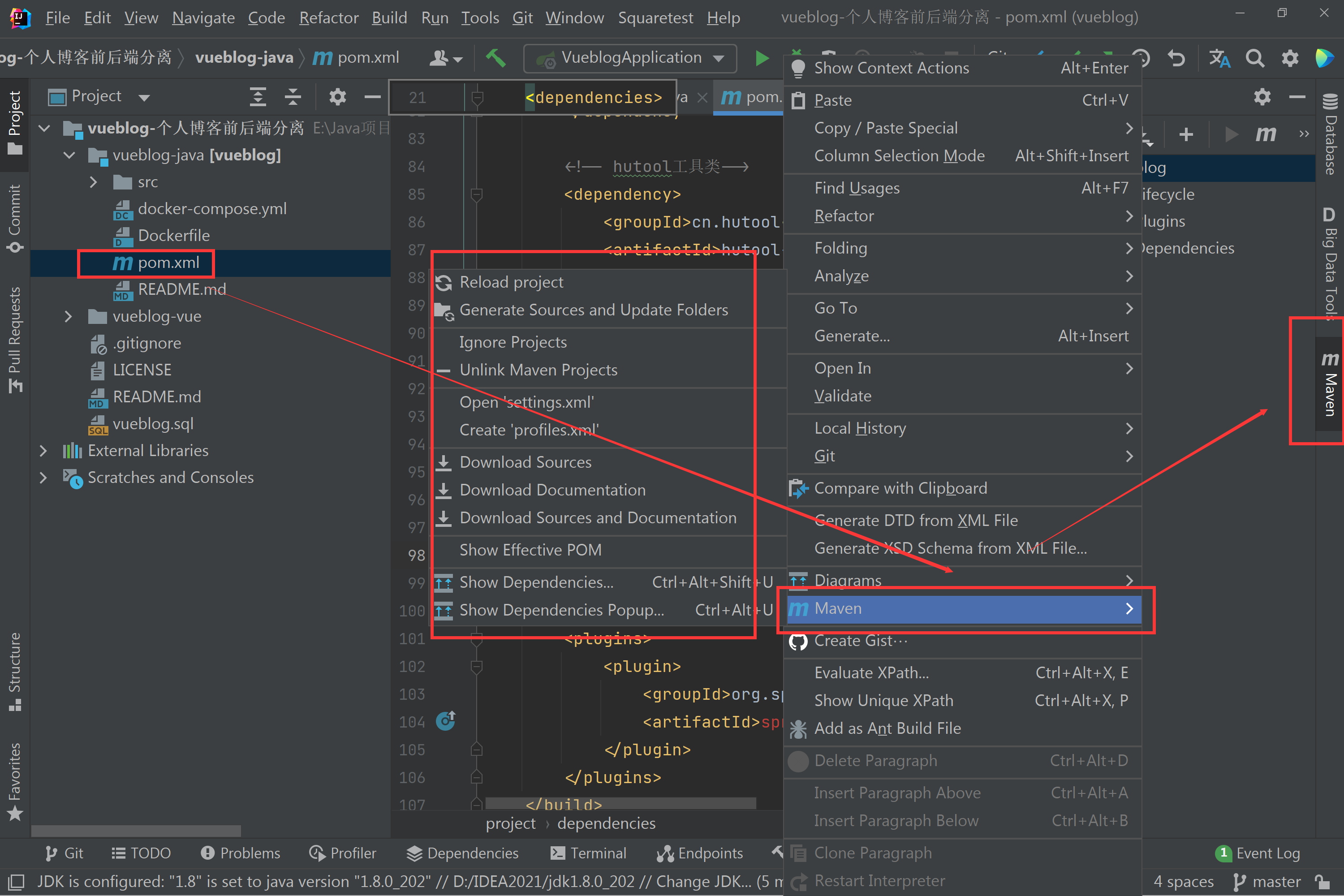
Task: Click Expand All icon in Project panel
Action: click(258, 97)
